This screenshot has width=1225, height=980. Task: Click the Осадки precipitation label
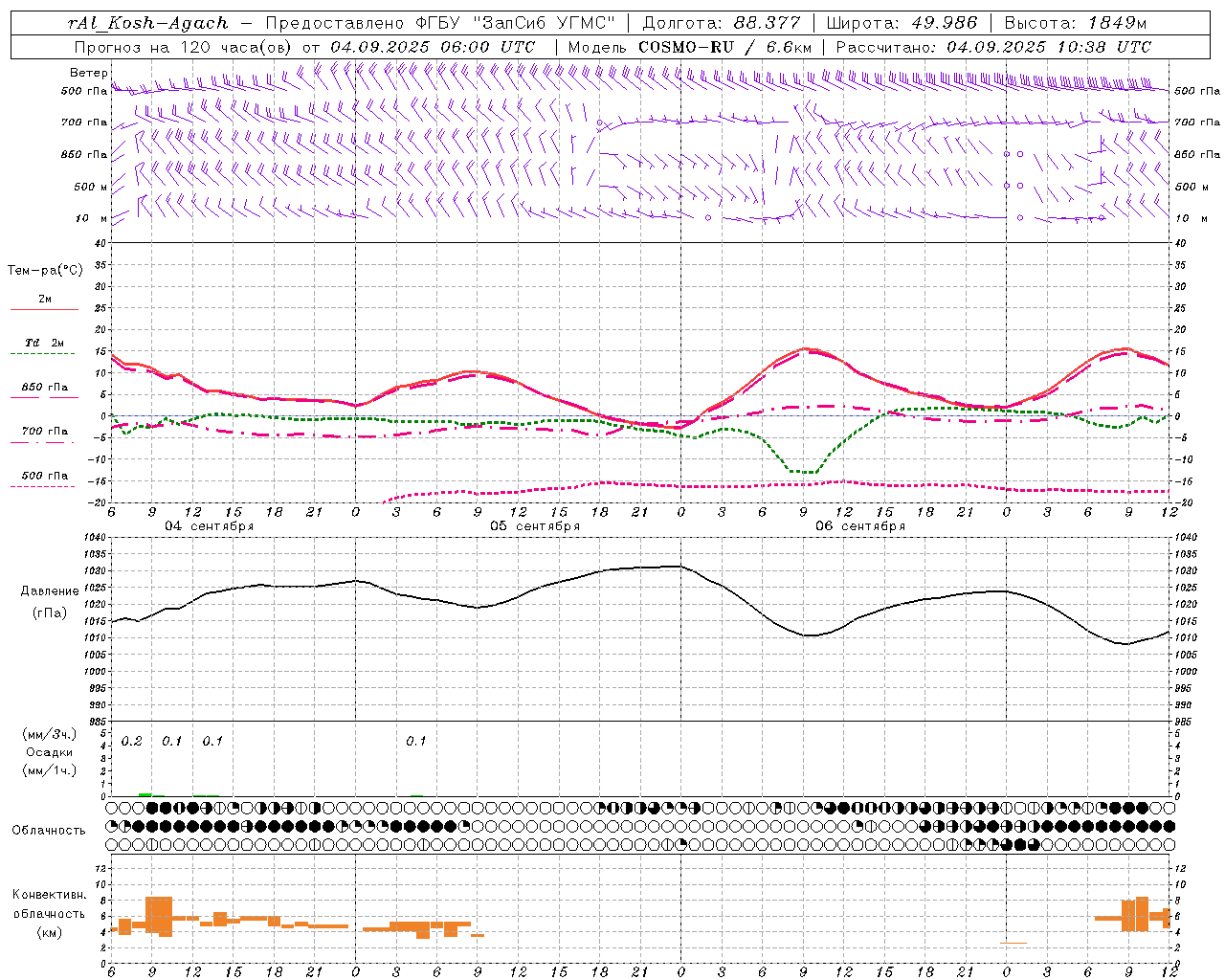tap(50, 752)
